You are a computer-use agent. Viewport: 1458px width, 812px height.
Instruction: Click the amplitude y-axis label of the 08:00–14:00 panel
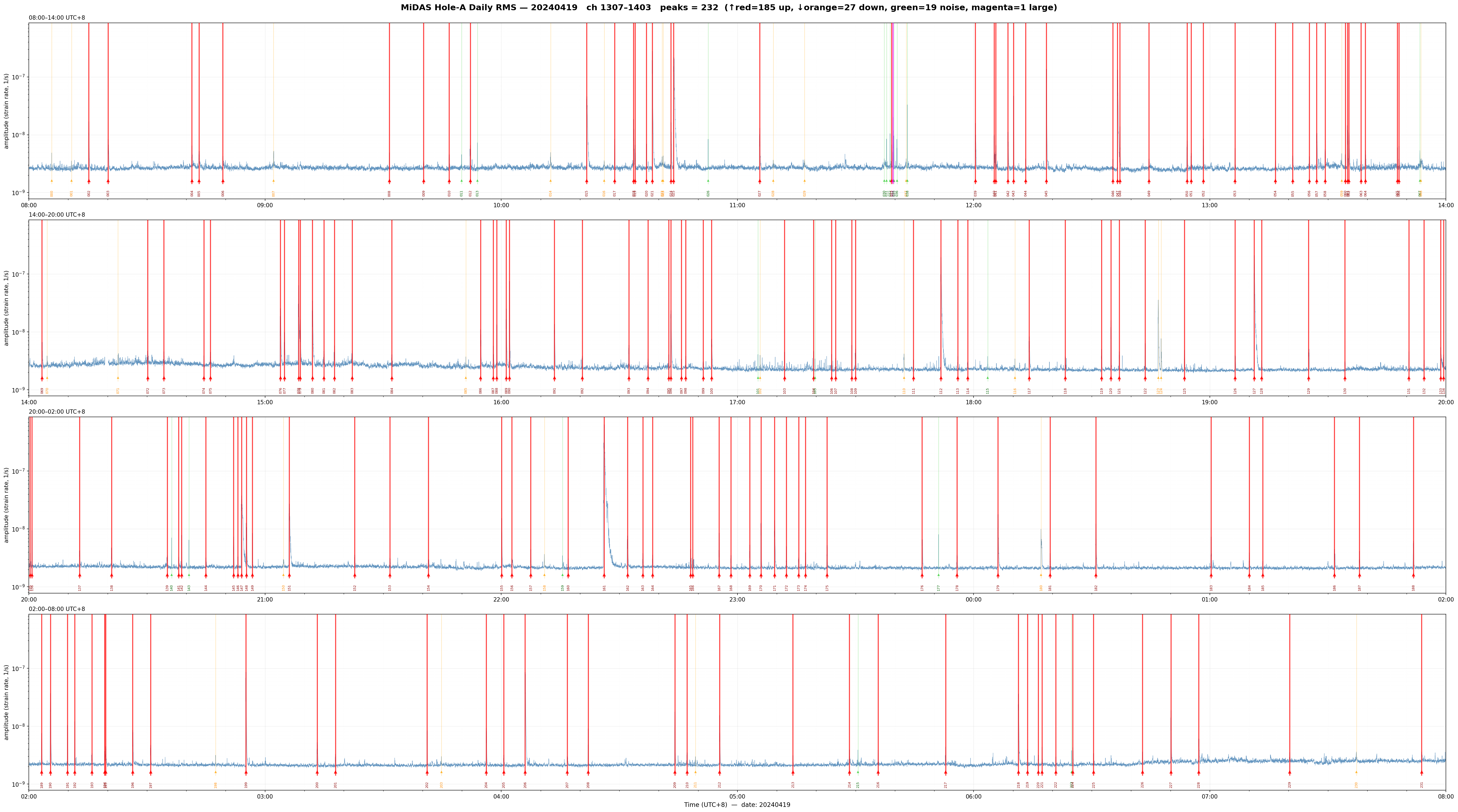click(x=7, y=111)
